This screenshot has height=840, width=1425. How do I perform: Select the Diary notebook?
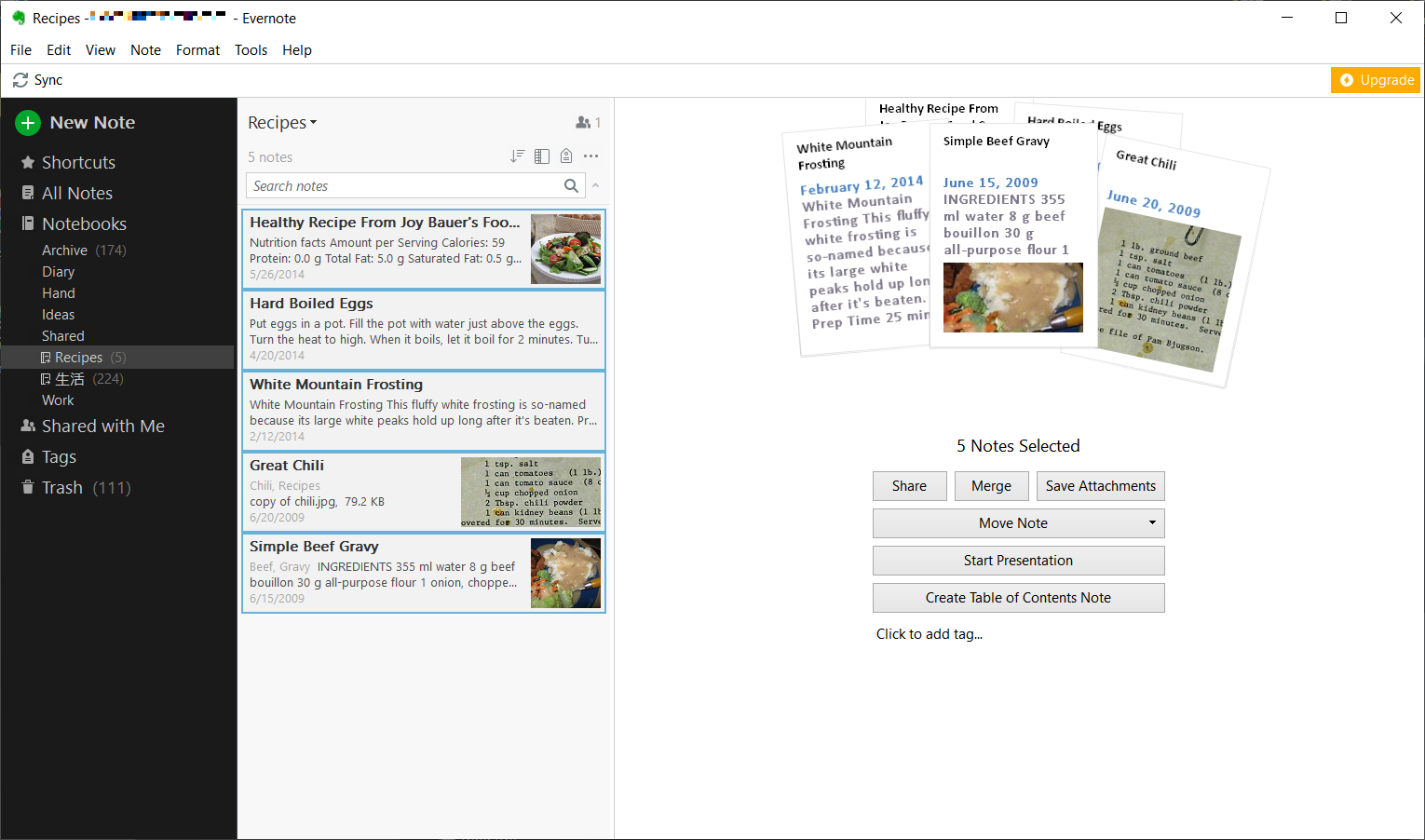58,272
